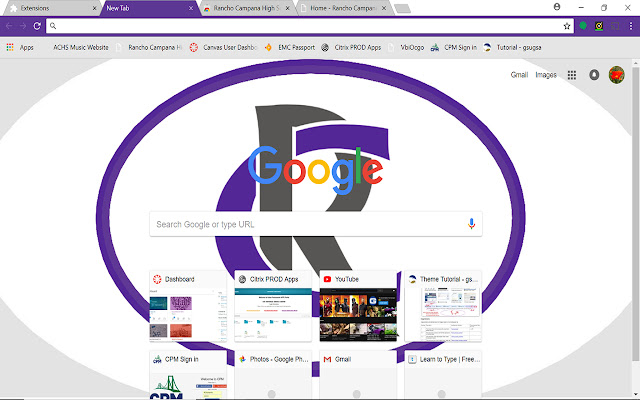Image resolution: width=640 pixels, height=400 pixels.
Task: Open the Tutorial - gsugsa bookmark
Action: click(512, 47)
